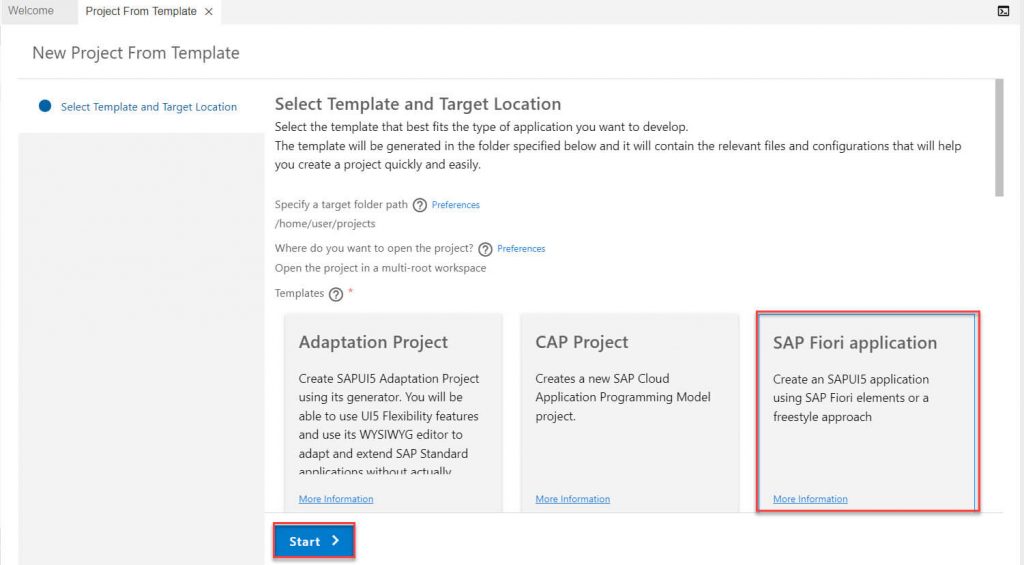
Task: Open Preferences link for project opening location
Action: coord(521,249)
